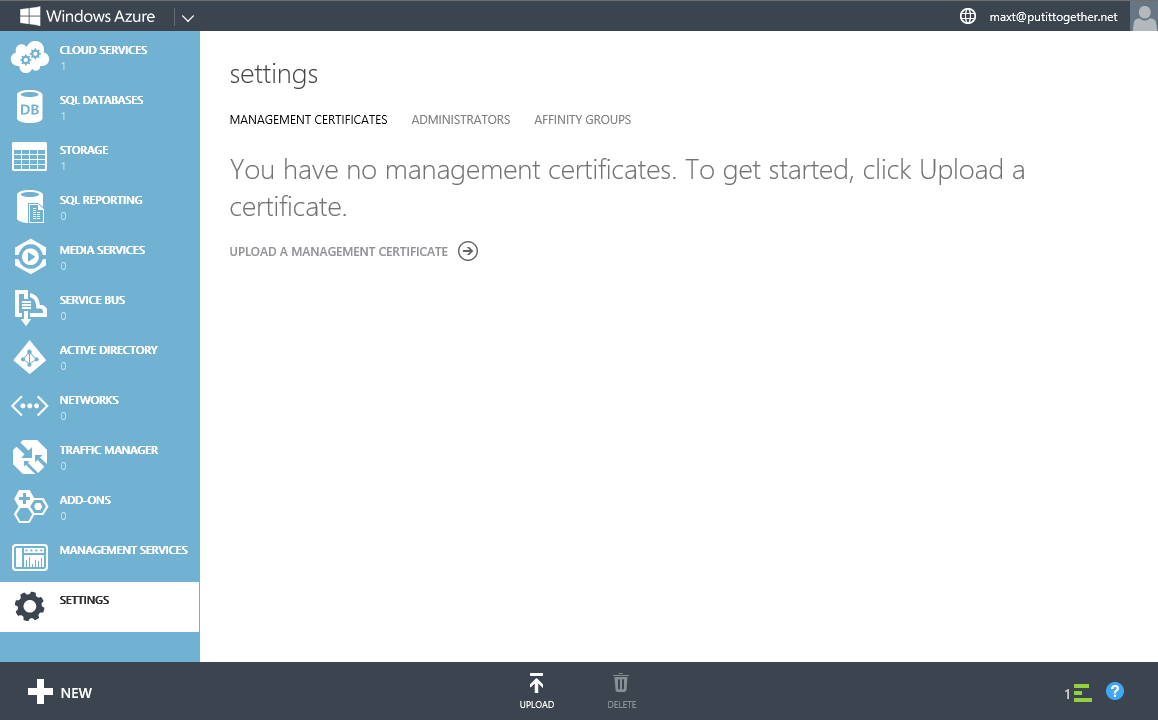
Task: Click the Media Services play icon
Action: pyautogui.click(x=30, y=257)
